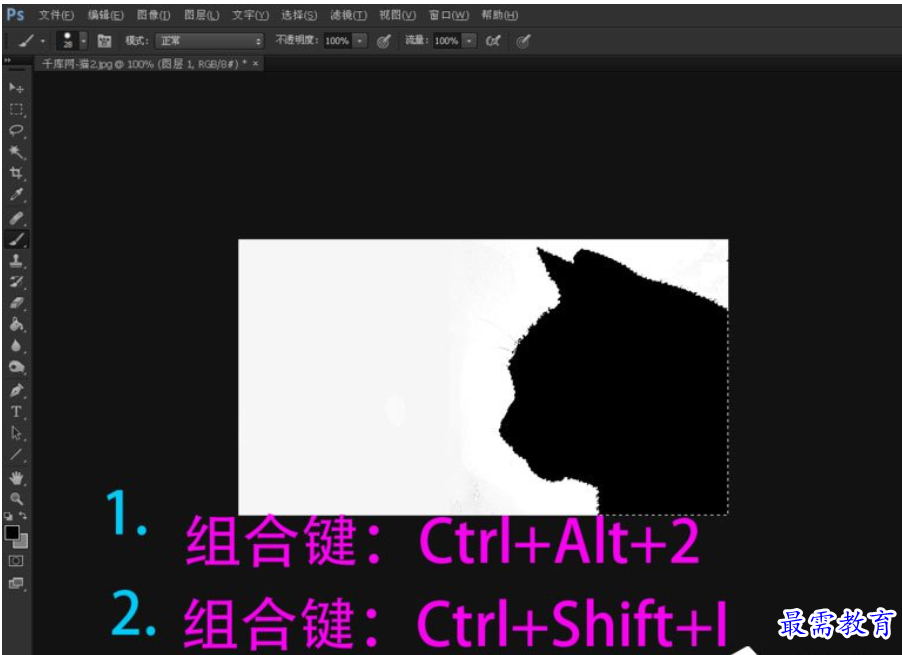Reset default foreground and background colors
902x655 pixels.
coord(9,516)
